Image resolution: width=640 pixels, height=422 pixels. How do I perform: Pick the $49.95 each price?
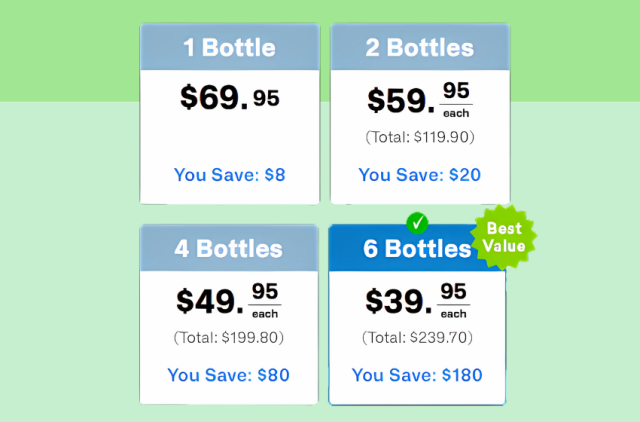(229, 301)
